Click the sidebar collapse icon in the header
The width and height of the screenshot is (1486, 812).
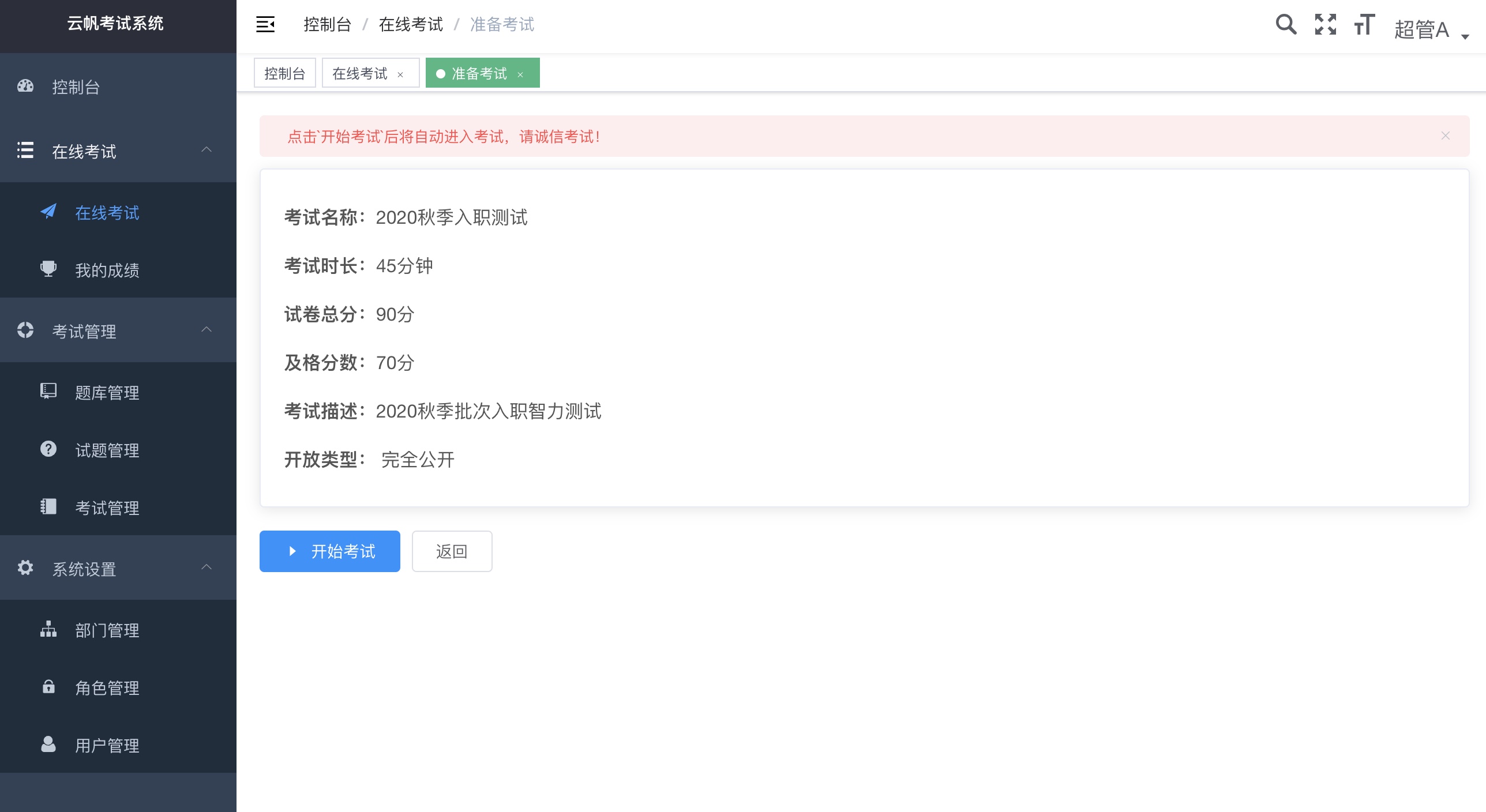point(265,24)
